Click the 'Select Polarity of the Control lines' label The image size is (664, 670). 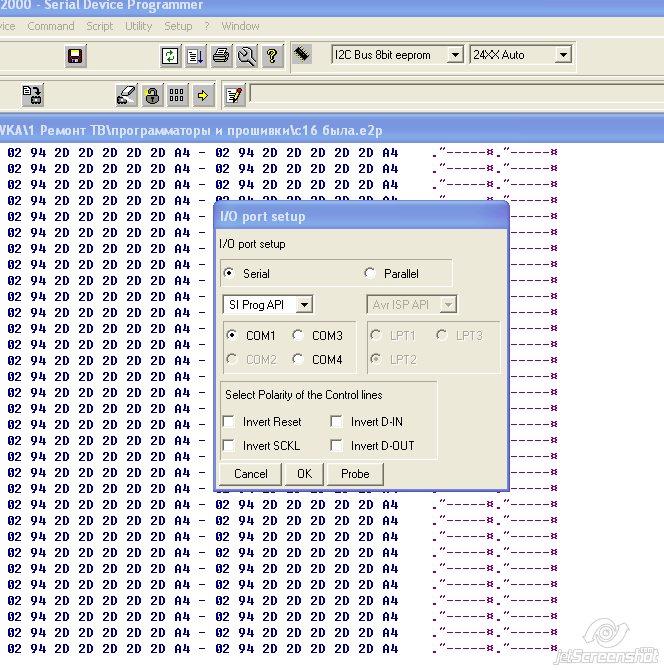303,395
